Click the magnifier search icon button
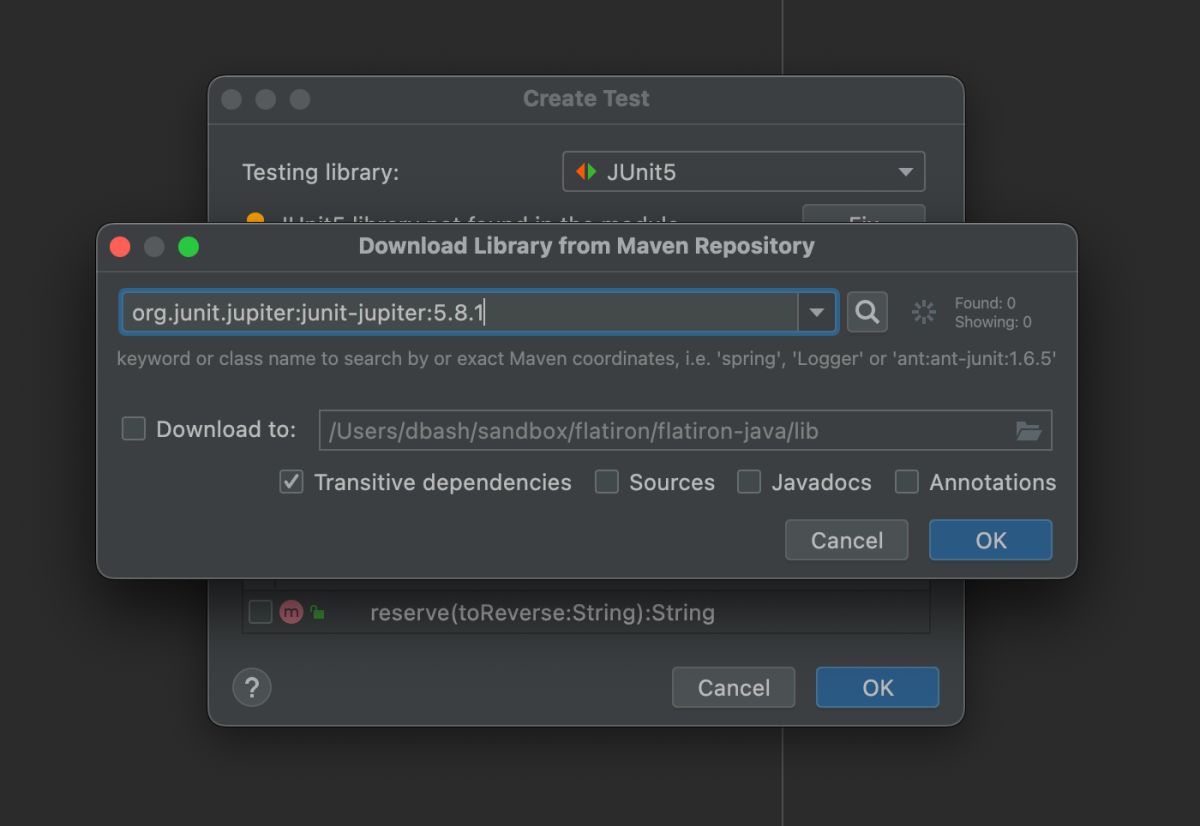The image size is (1200, 826). [x=867, y=312]
